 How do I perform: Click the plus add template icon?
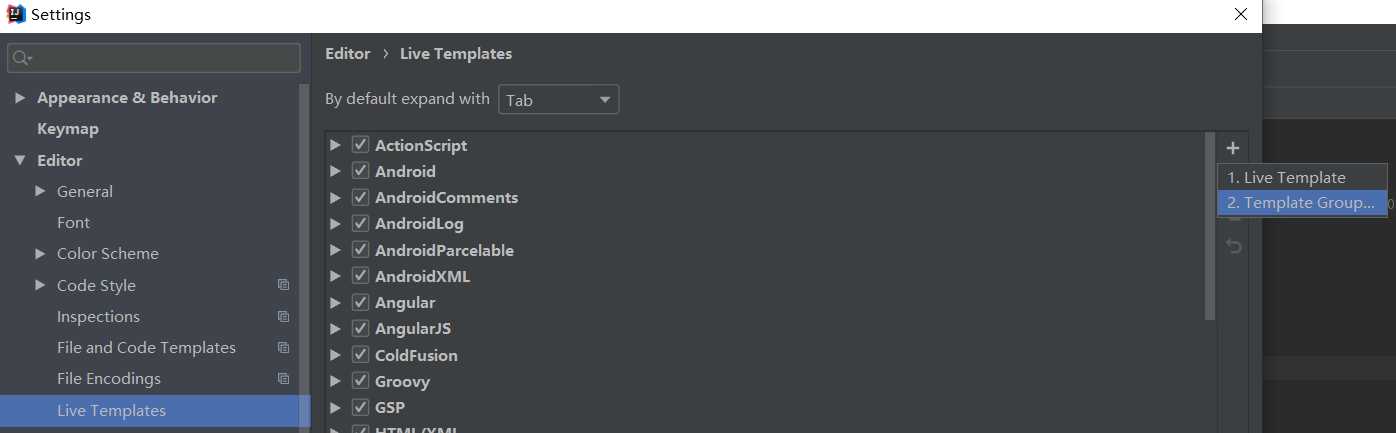point(1233,148)
